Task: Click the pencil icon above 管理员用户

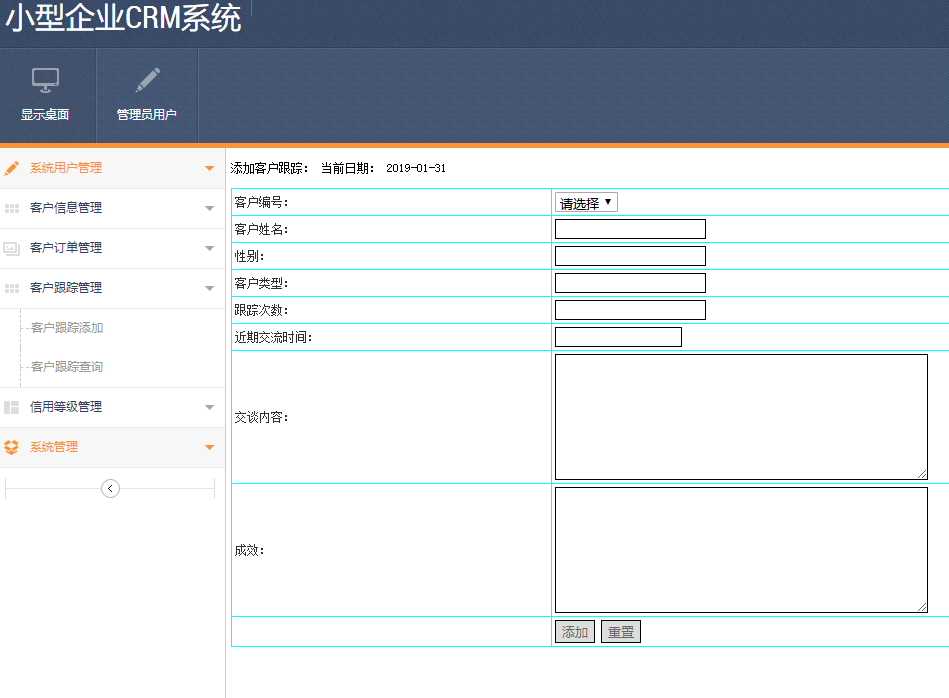Action: [x=147, y=80]
